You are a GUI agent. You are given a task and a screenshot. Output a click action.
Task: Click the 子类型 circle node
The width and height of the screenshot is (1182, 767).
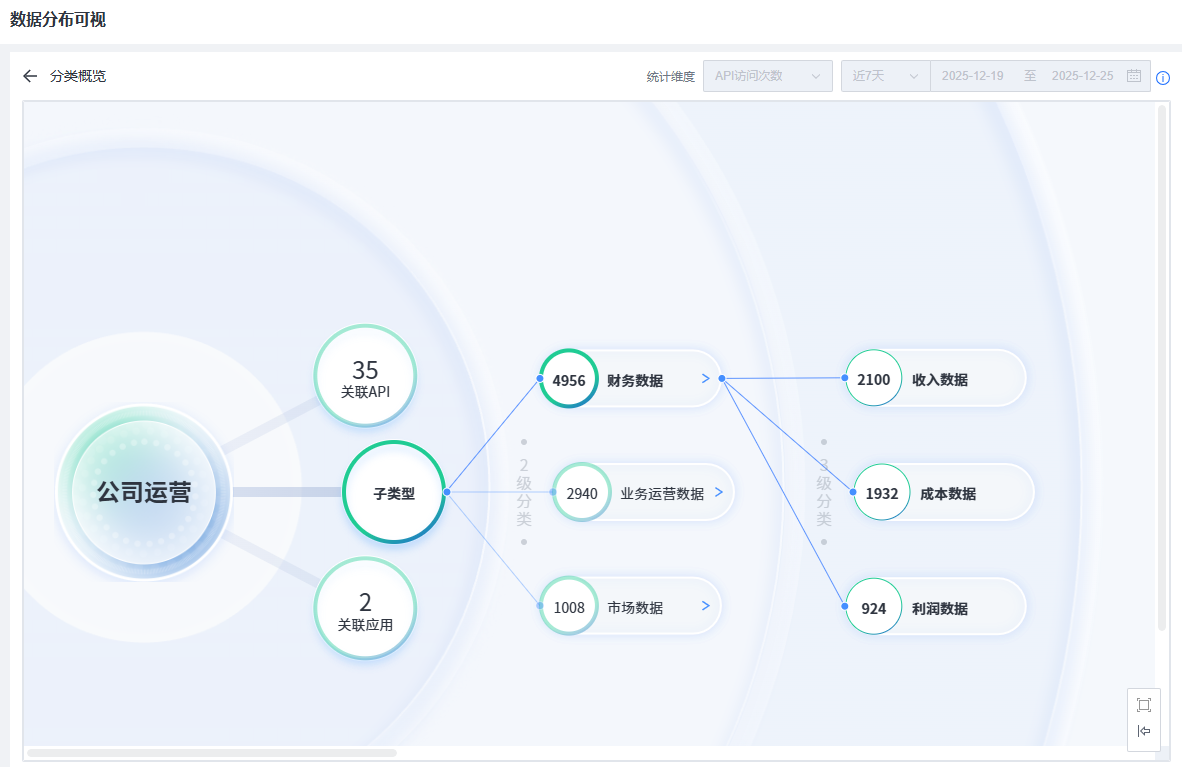pyautogui.click(x=394, y=493)
